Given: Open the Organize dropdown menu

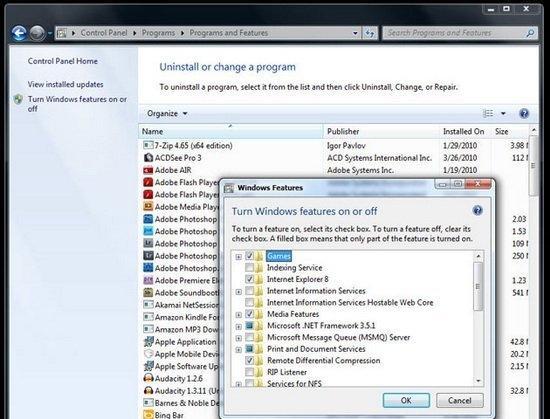Looking at the screenshot, I should click(x=167, y=114).
